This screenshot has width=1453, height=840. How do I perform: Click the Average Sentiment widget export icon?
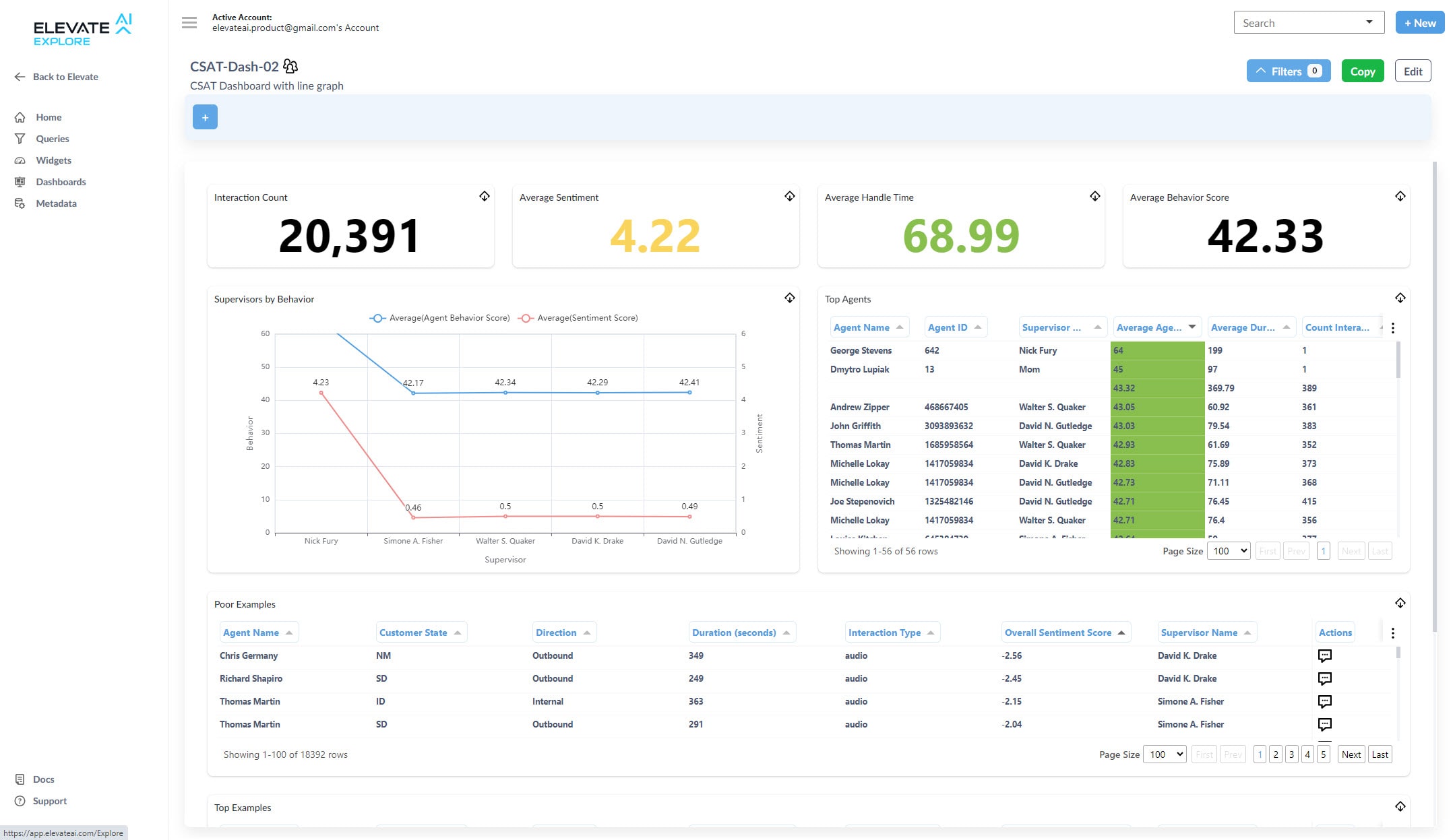tap(790, 196)
